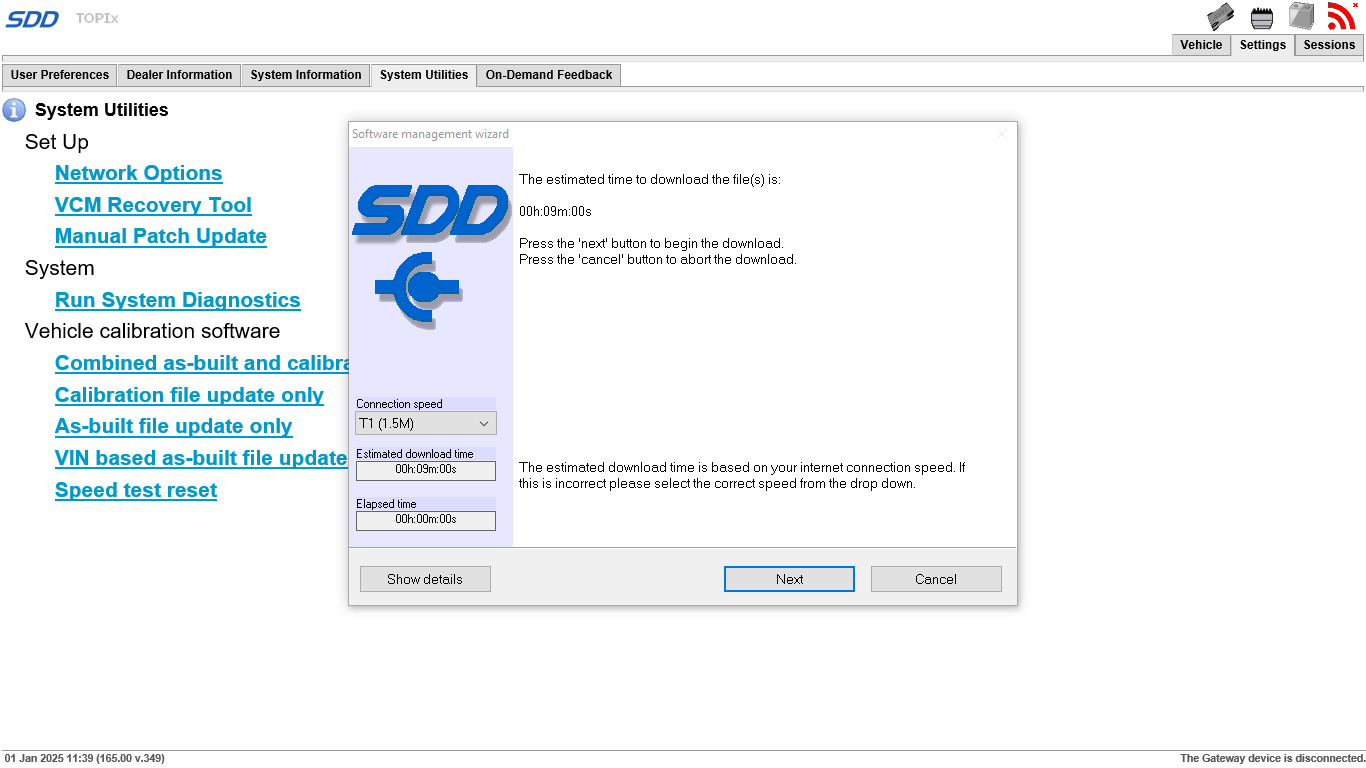Click the System Utilities heading text

pos(102,110)
